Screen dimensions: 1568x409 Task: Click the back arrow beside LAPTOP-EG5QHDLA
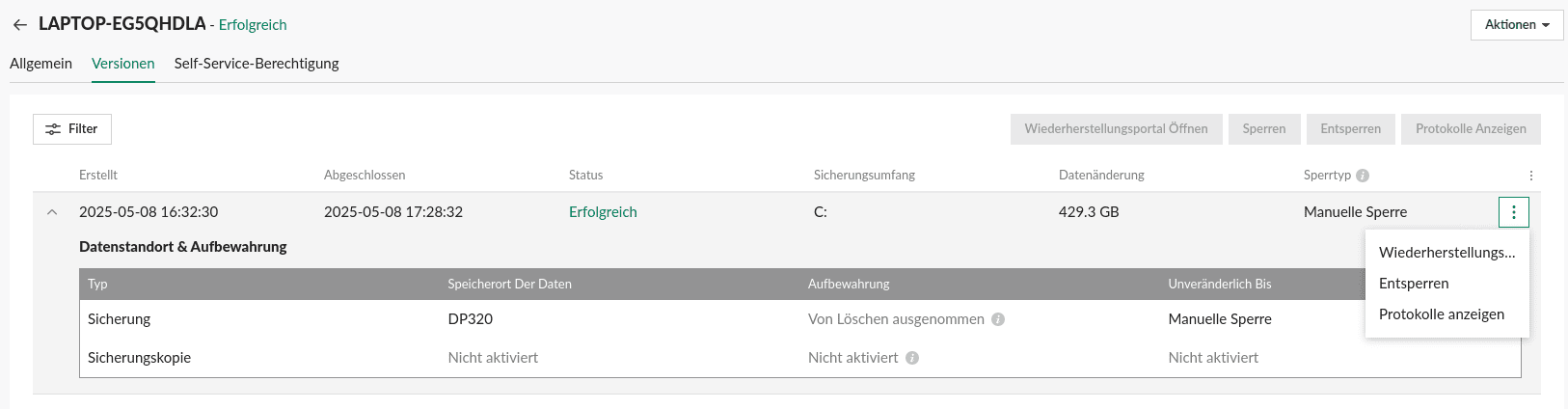(x=20, y=25)
